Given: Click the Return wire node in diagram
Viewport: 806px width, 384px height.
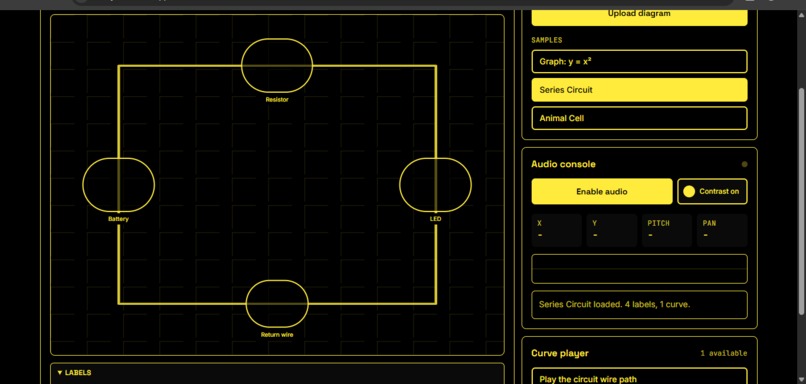Looking at the screenshot, I should click(277, 304).
